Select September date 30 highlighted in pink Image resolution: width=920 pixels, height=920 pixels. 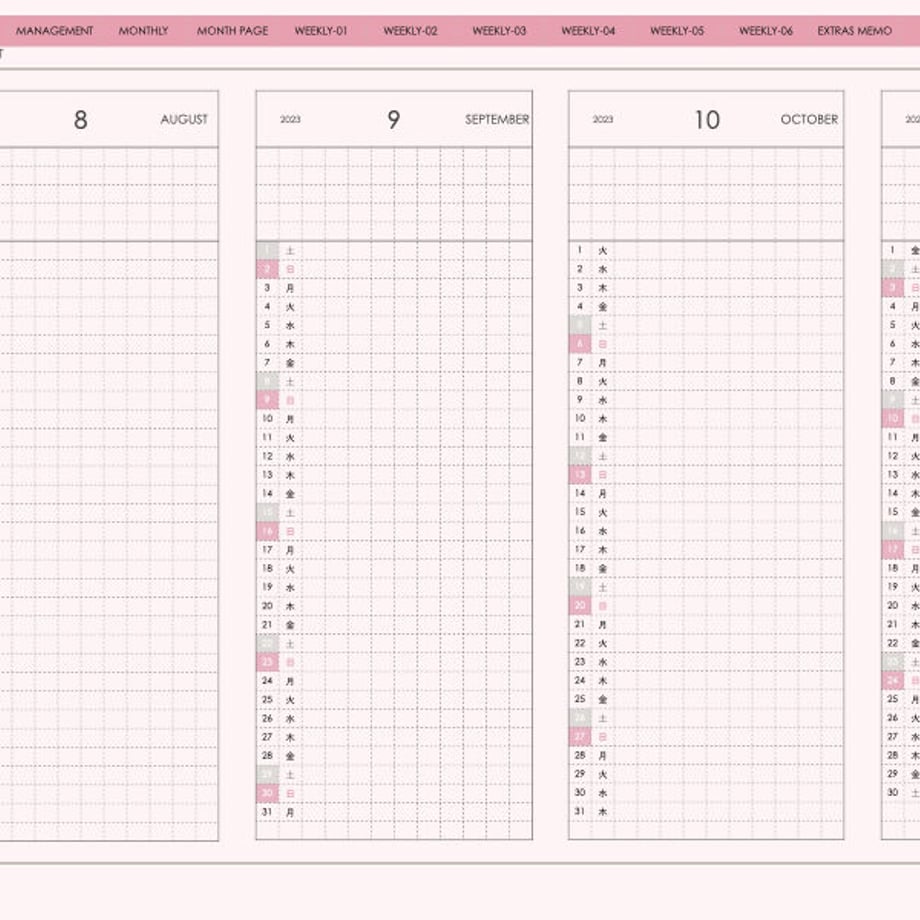pyautogui.click(x=268, y=793)
